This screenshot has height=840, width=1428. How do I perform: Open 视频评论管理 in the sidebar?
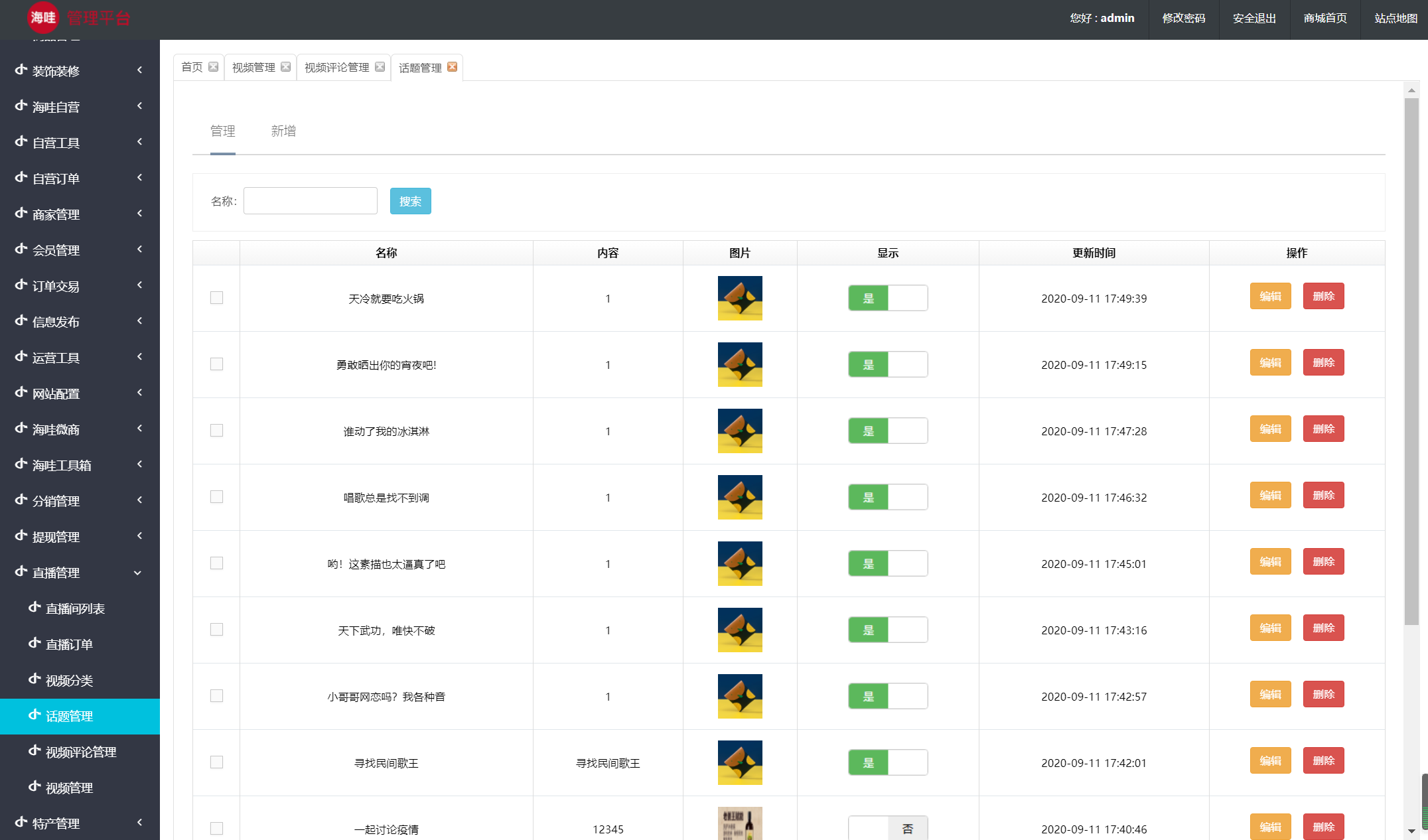point(80,752)
